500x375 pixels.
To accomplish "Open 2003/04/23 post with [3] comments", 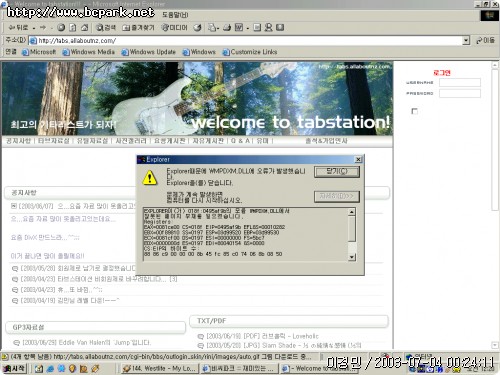I will 99,279.
